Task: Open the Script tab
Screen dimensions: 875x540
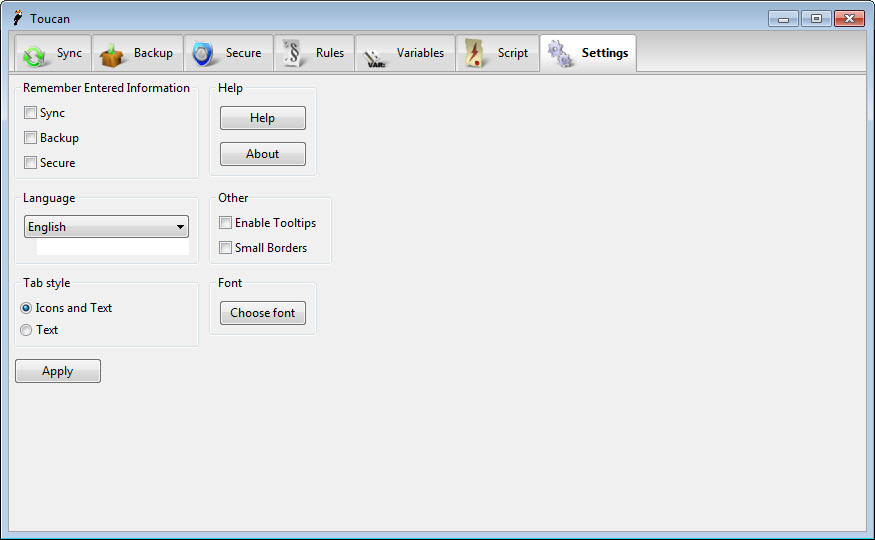Action: click(498, 53)
